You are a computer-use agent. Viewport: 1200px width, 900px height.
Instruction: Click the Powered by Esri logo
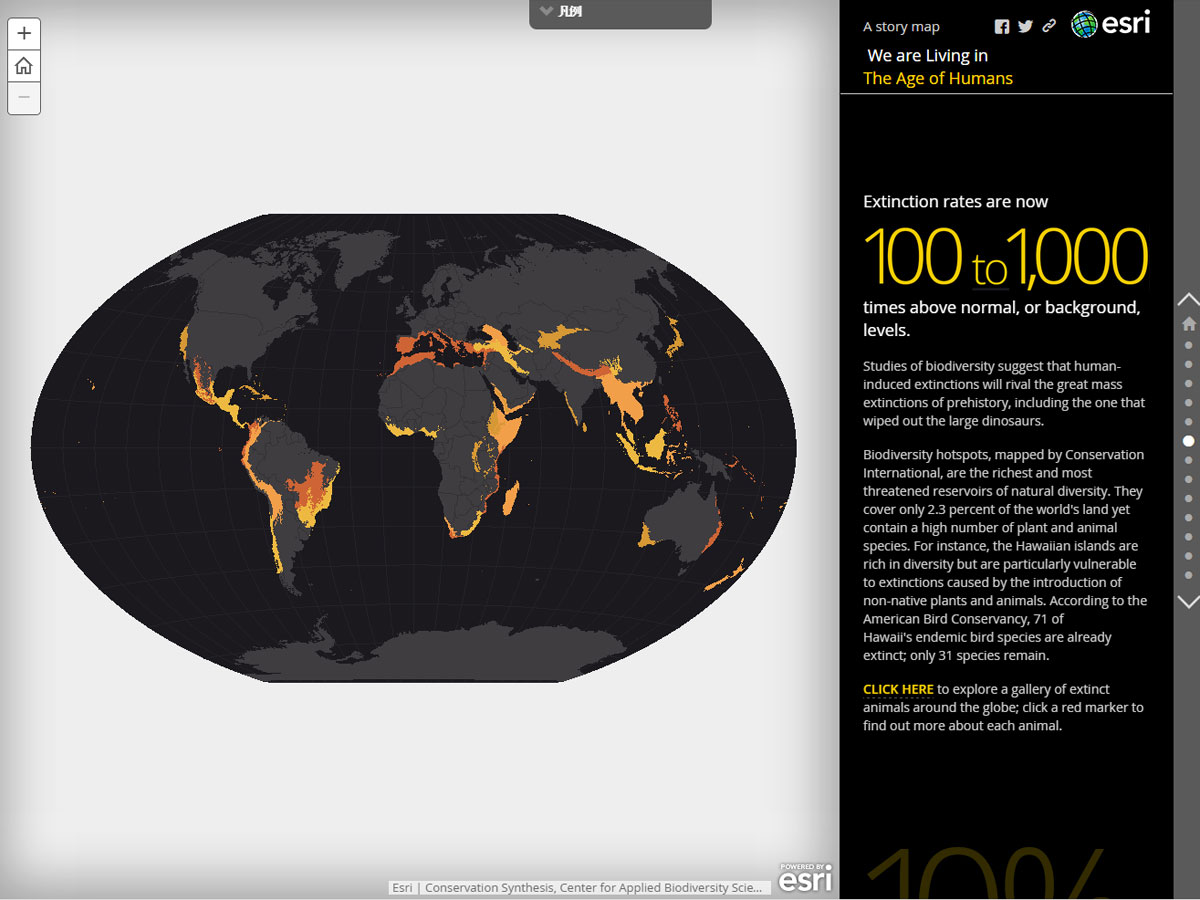(x=805, y=877)
